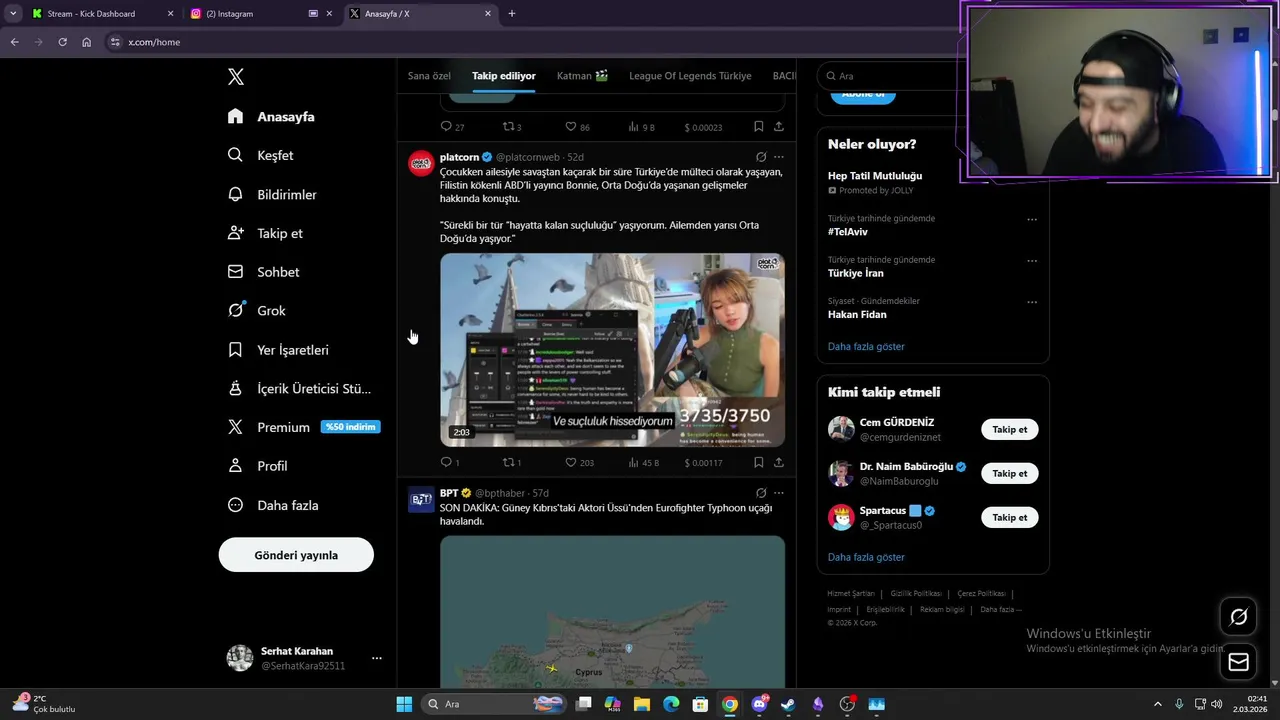The width and height of the screenshot is (1280, 720).
Task: Switch to Sana özel tab
Action: click(429, 76)
